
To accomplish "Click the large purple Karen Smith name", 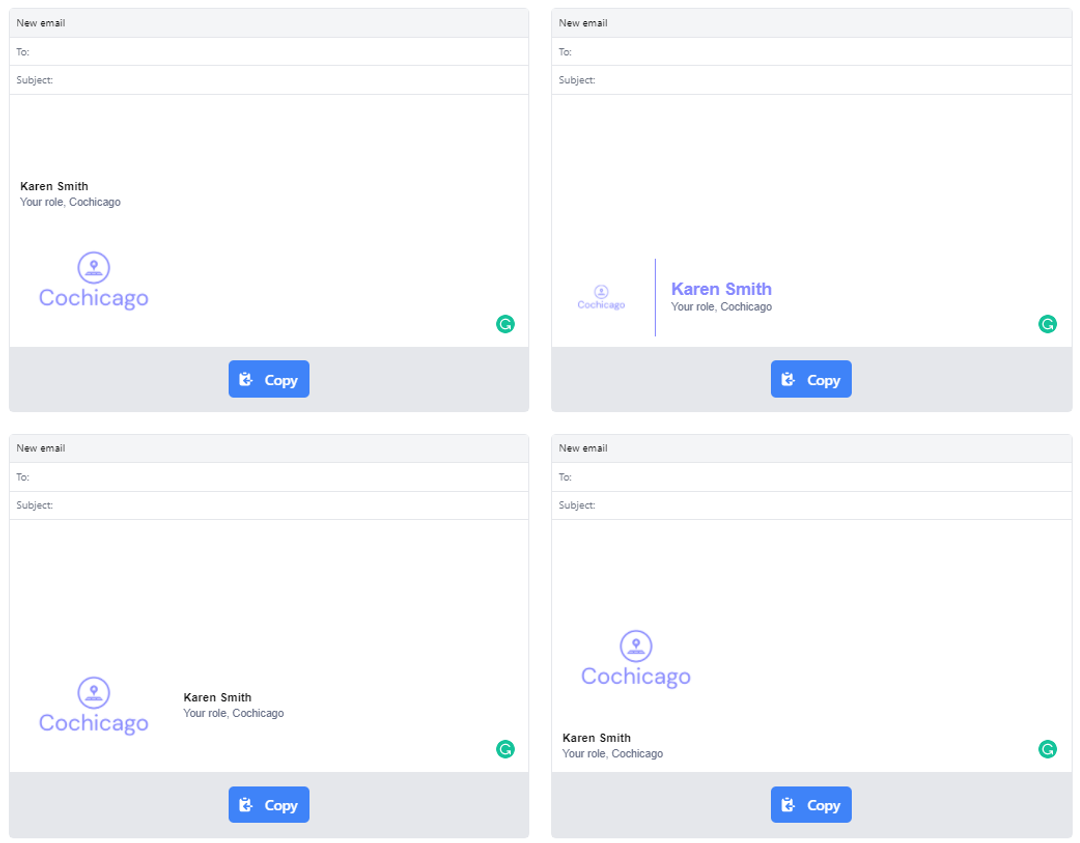I will click(x=721, y=289).
